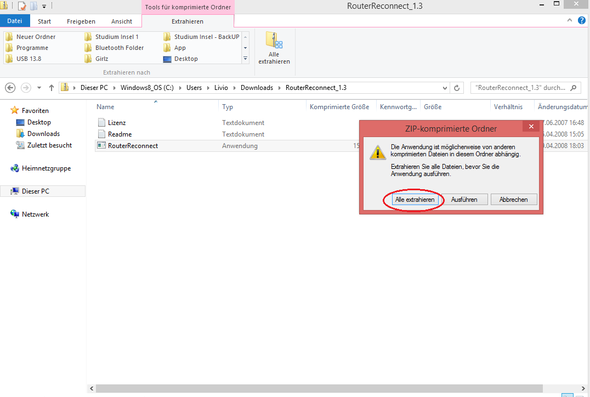The image size is (590, 397).
Task: Open the Extrahieren ribbon tab
Action: coord(187,21)
